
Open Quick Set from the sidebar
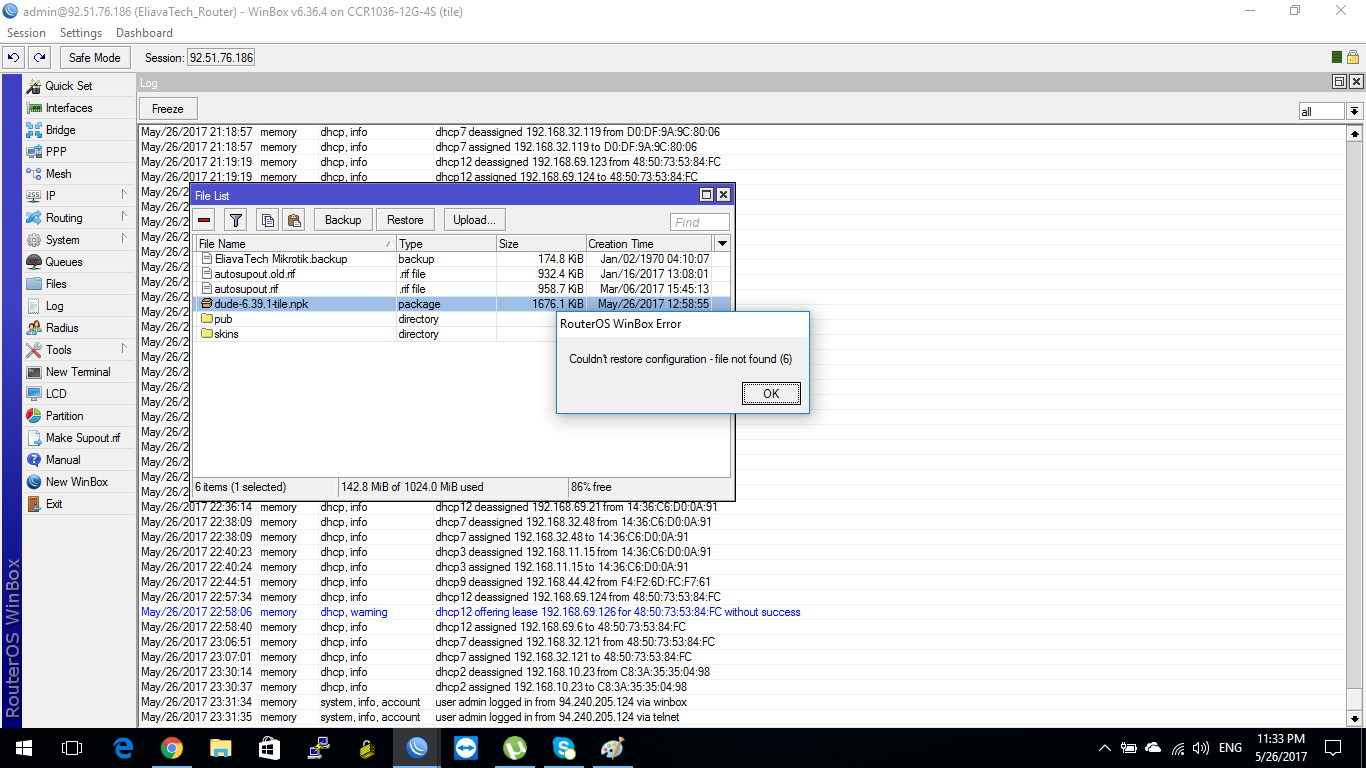point(68,86)
